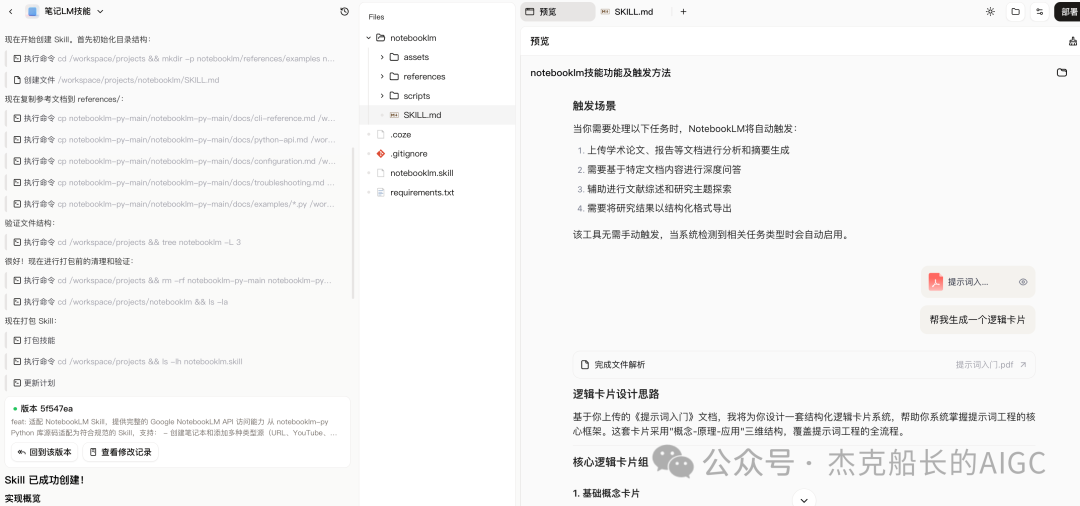This screenshot has height=506, width=1080.
Task: Click the assets folder icon
Action: pos(394,57)
